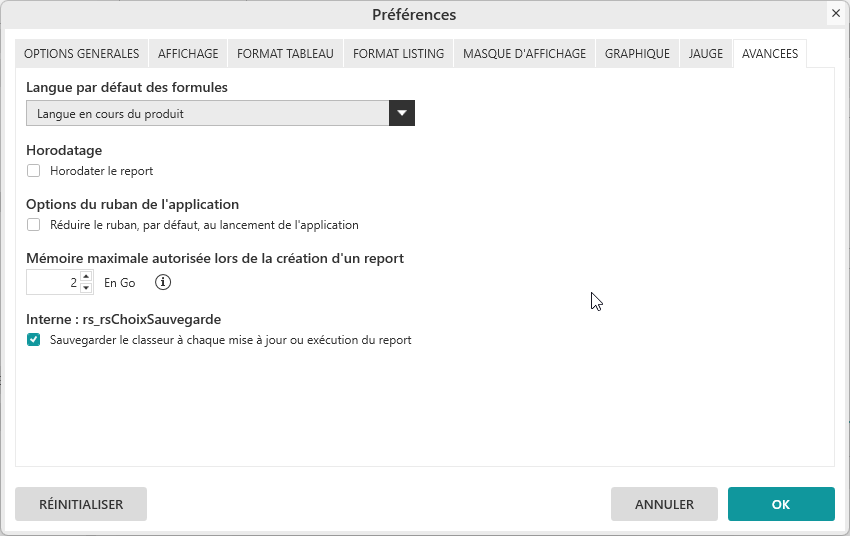Enable Horodater le report checkbox
This screenshot has width=850, height=536.
[34, 171]
